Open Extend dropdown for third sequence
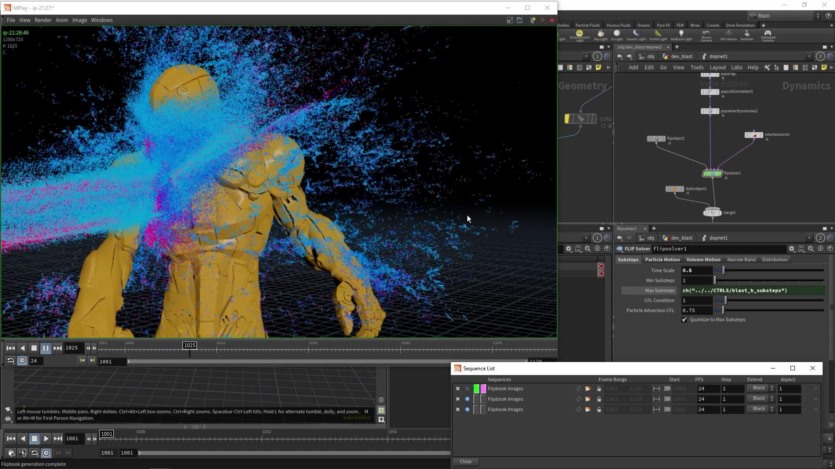Screen dimensions: 835x469 pyautogui.click(x=760, y=409)
